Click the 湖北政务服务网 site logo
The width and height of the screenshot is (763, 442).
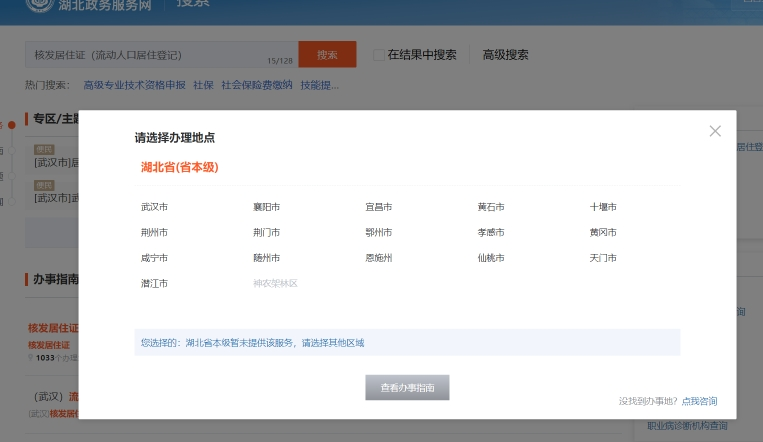(89, 5)
